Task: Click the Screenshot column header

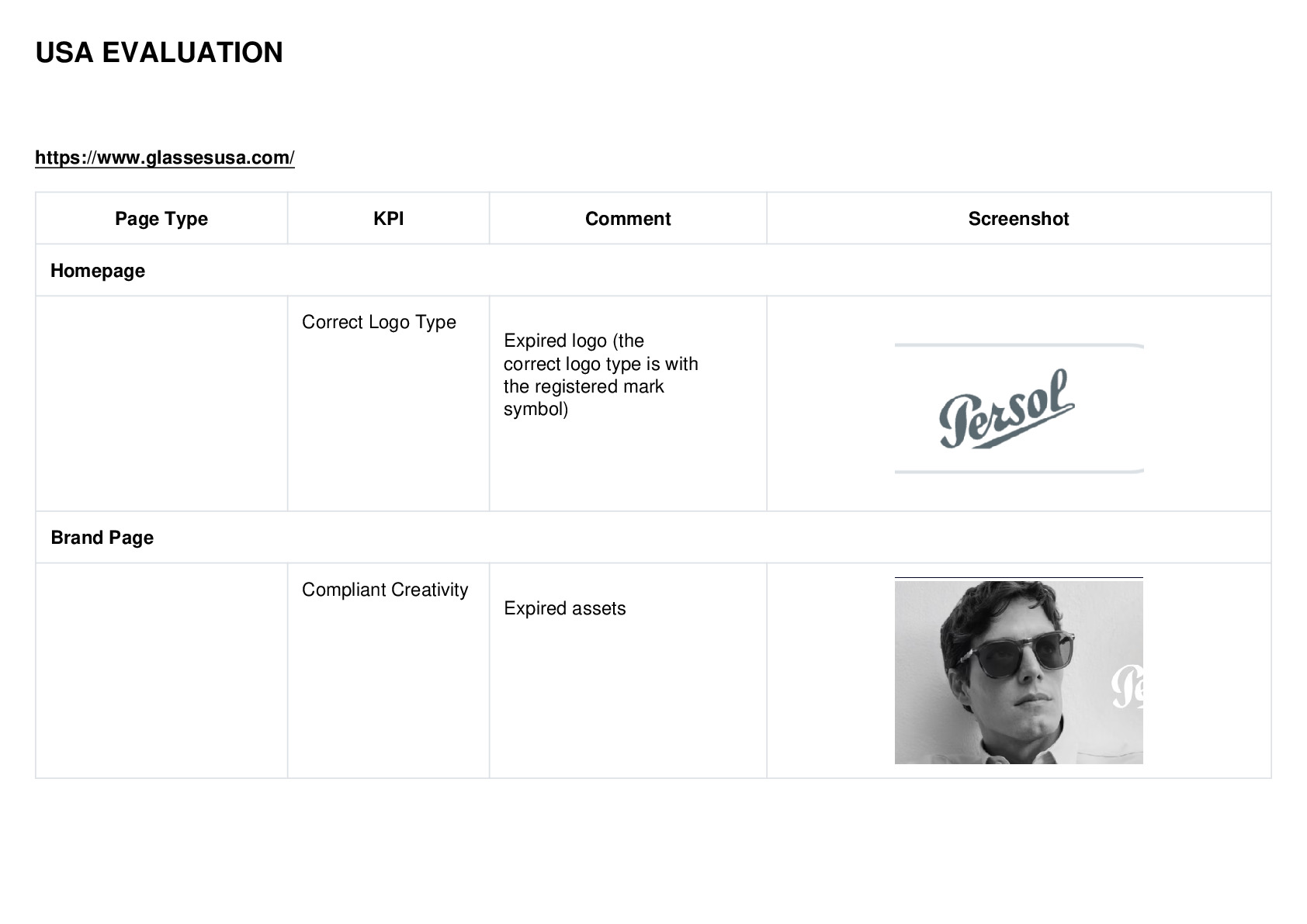Action: click(1018, 219)
